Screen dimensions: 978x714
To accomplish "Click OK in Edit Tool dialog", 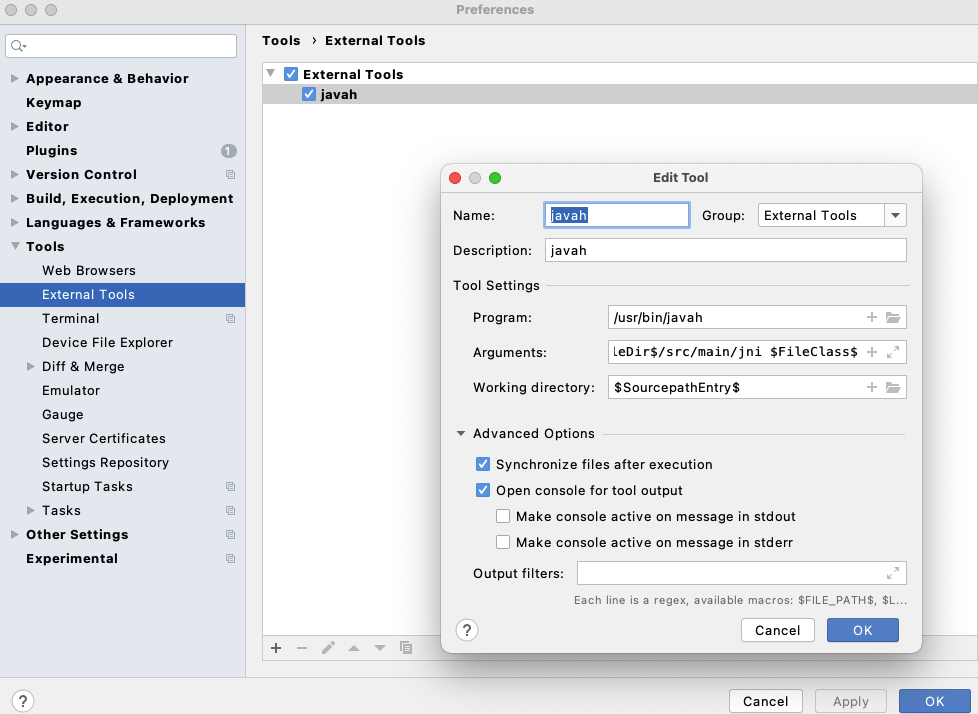I will pyautogui.click(x=863, y=630).
